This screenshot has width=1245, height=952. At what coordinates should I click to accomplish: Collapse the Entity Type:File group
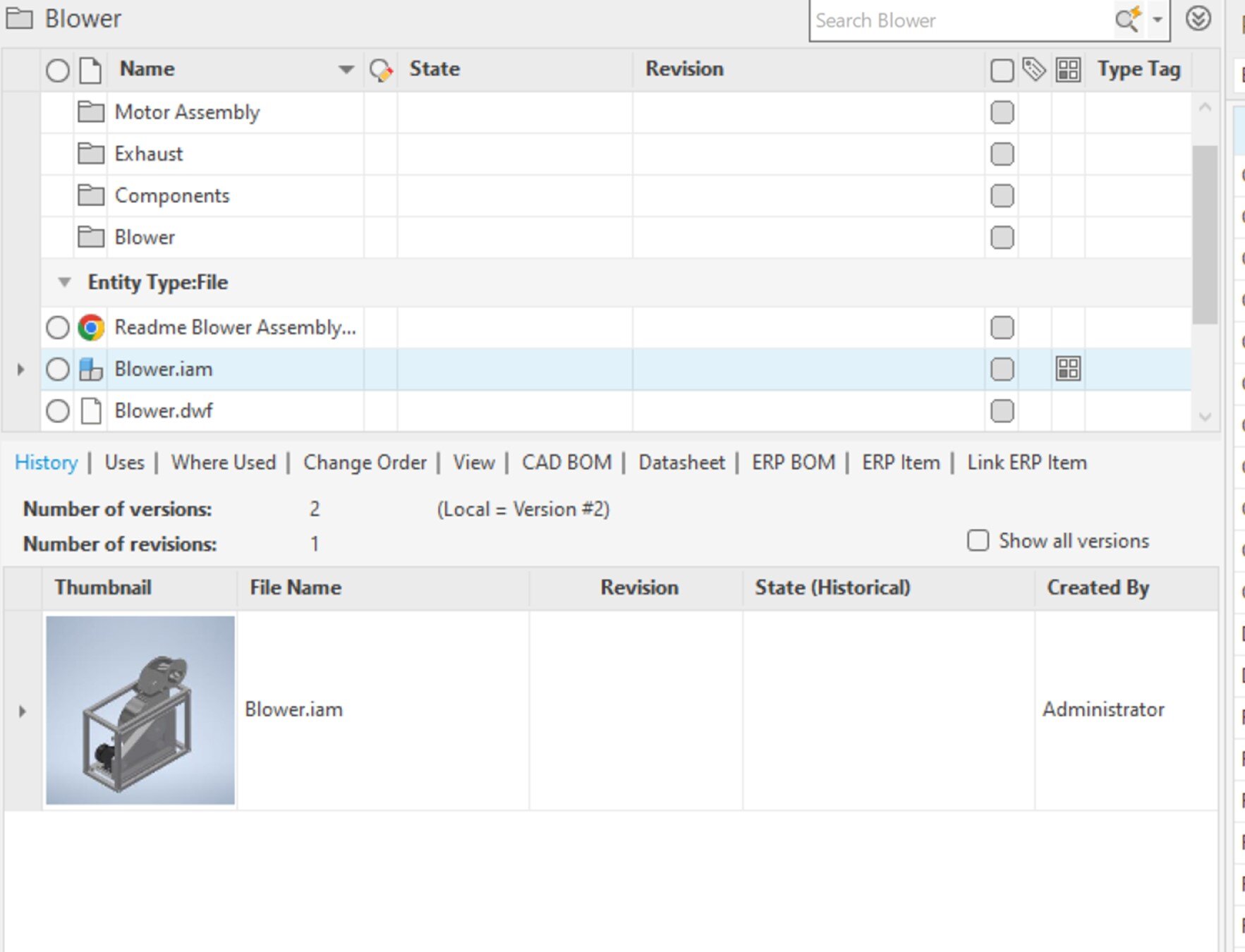(64, 282)
